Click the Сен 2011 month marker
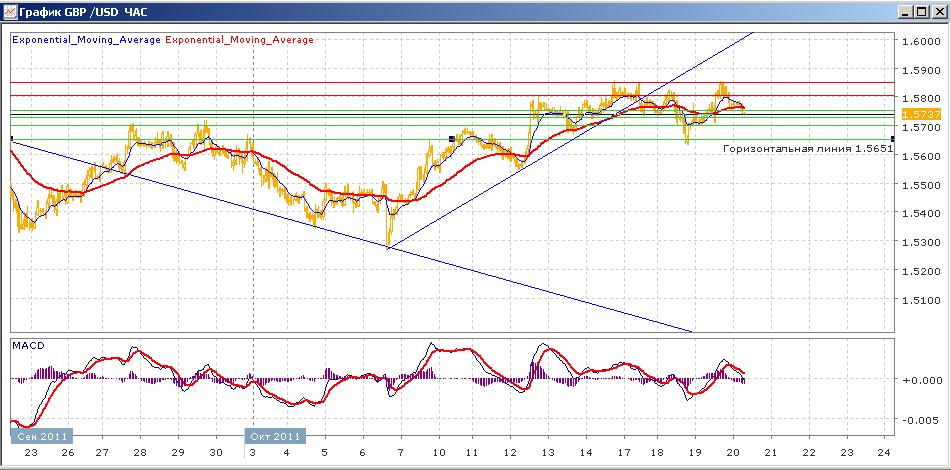951x470 pixels. coord(41,436)
